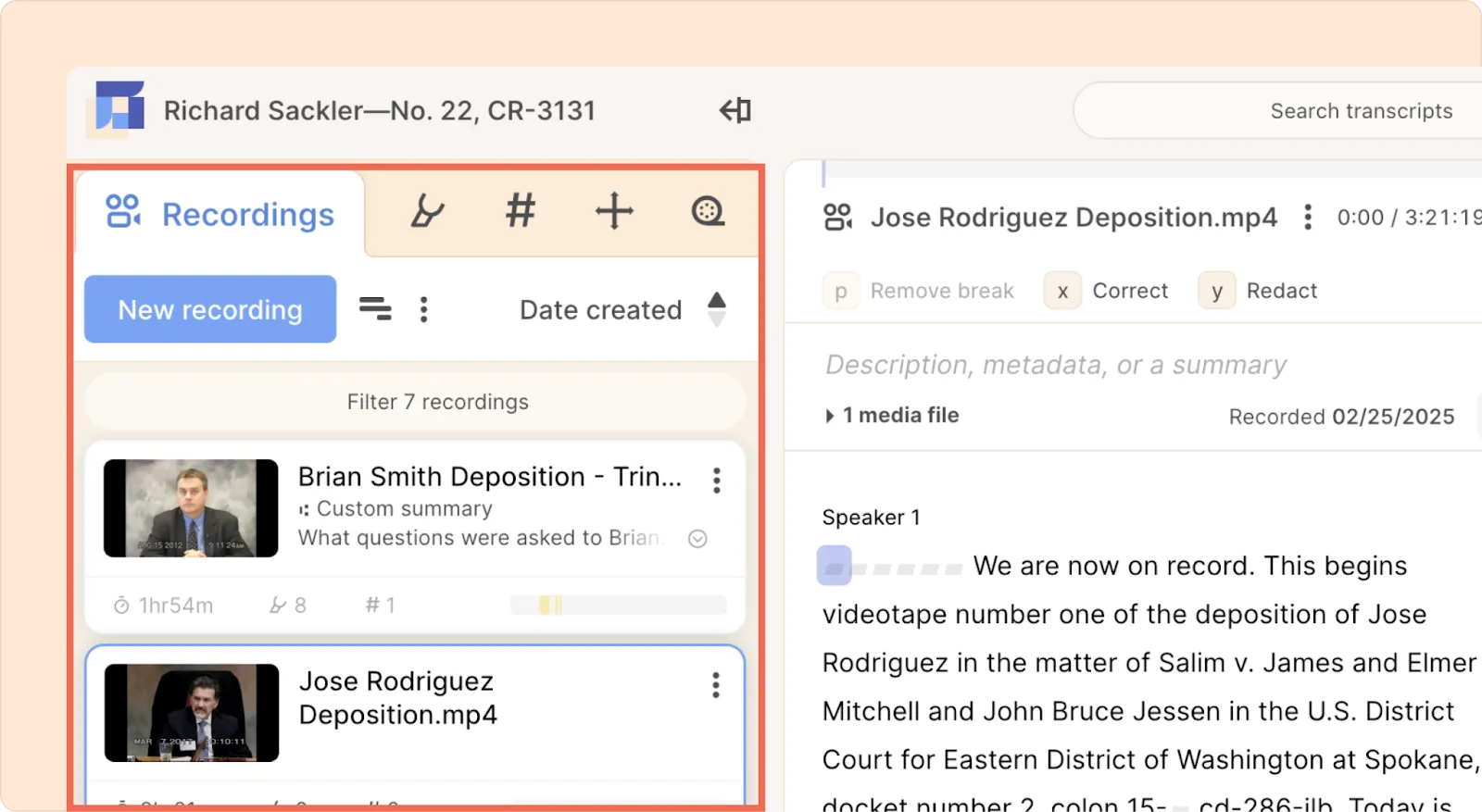Expand the 1 media file section

pyautogui.click(x=891, y=416)
